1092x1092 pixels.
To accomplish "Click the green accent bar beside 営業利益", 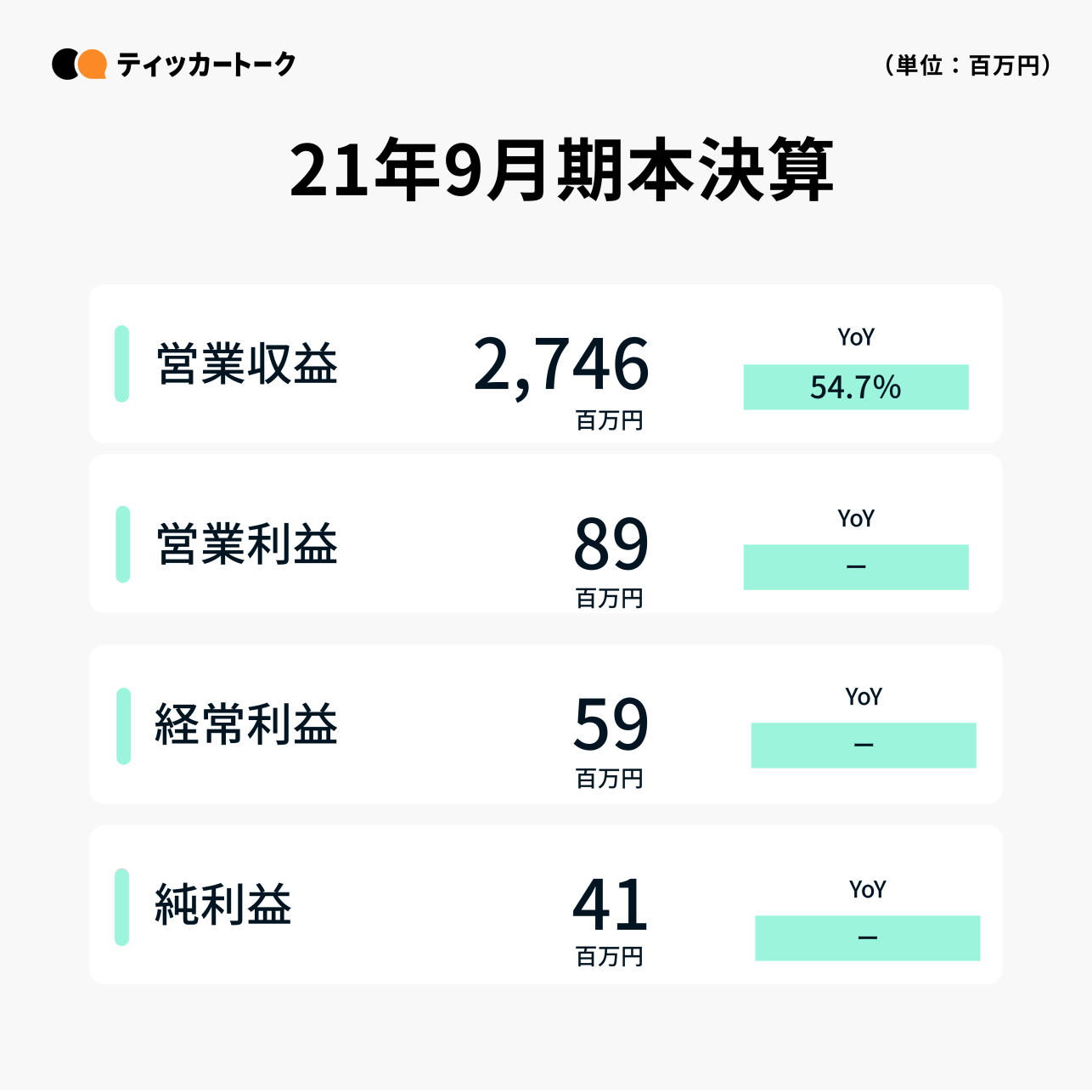I will [x=123, y=544].
